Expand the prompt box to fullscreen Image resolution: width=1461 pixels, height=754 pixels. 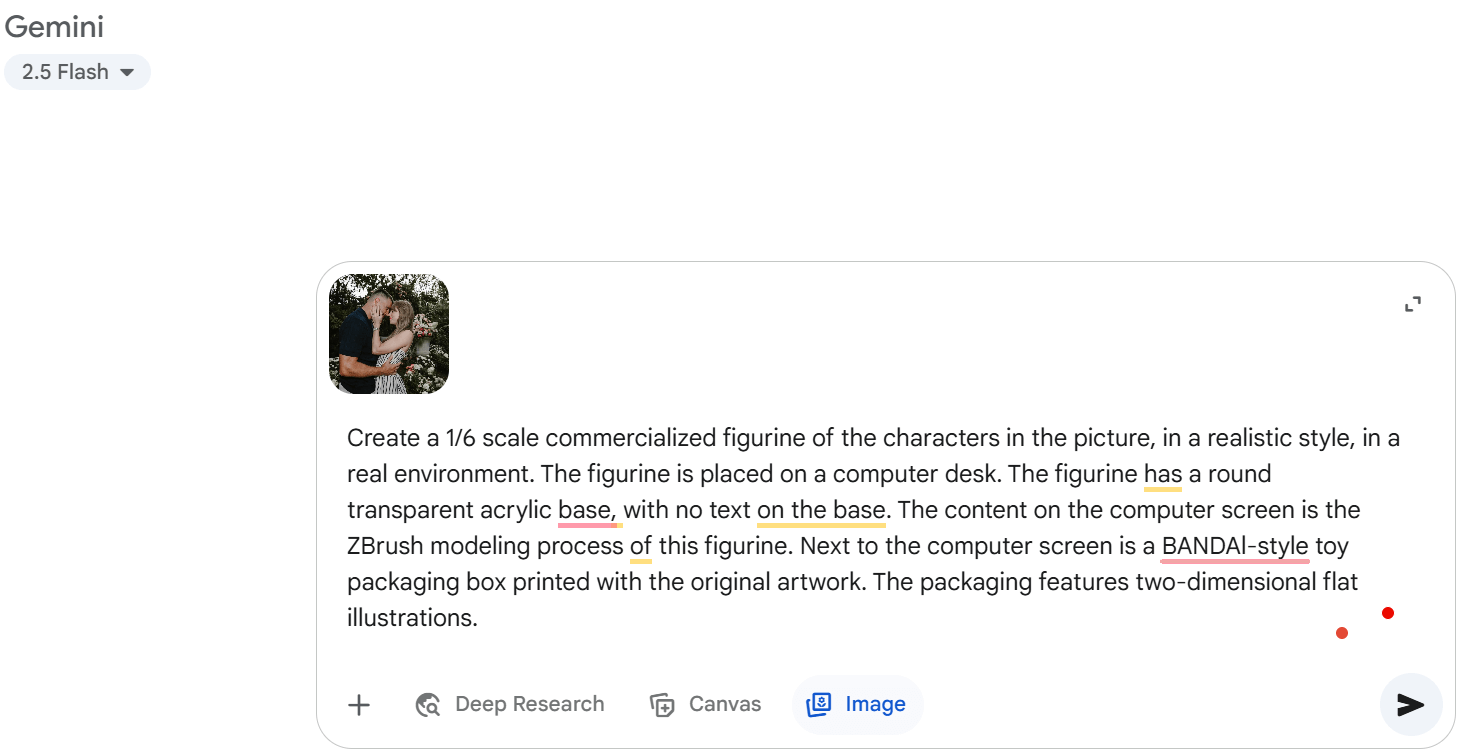click(x=1412, y=304)
